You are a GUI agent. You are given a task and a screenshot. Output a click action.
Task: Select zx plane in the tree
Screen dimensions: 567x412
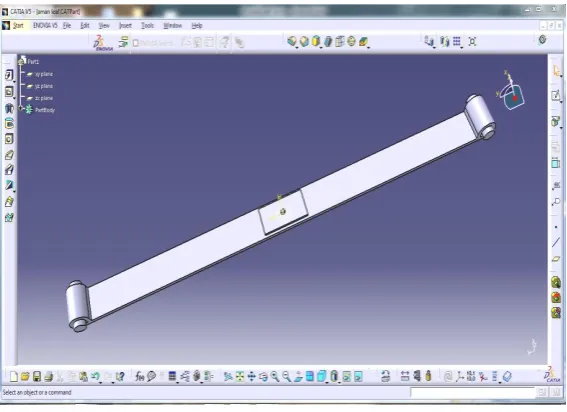coord(44,98)
